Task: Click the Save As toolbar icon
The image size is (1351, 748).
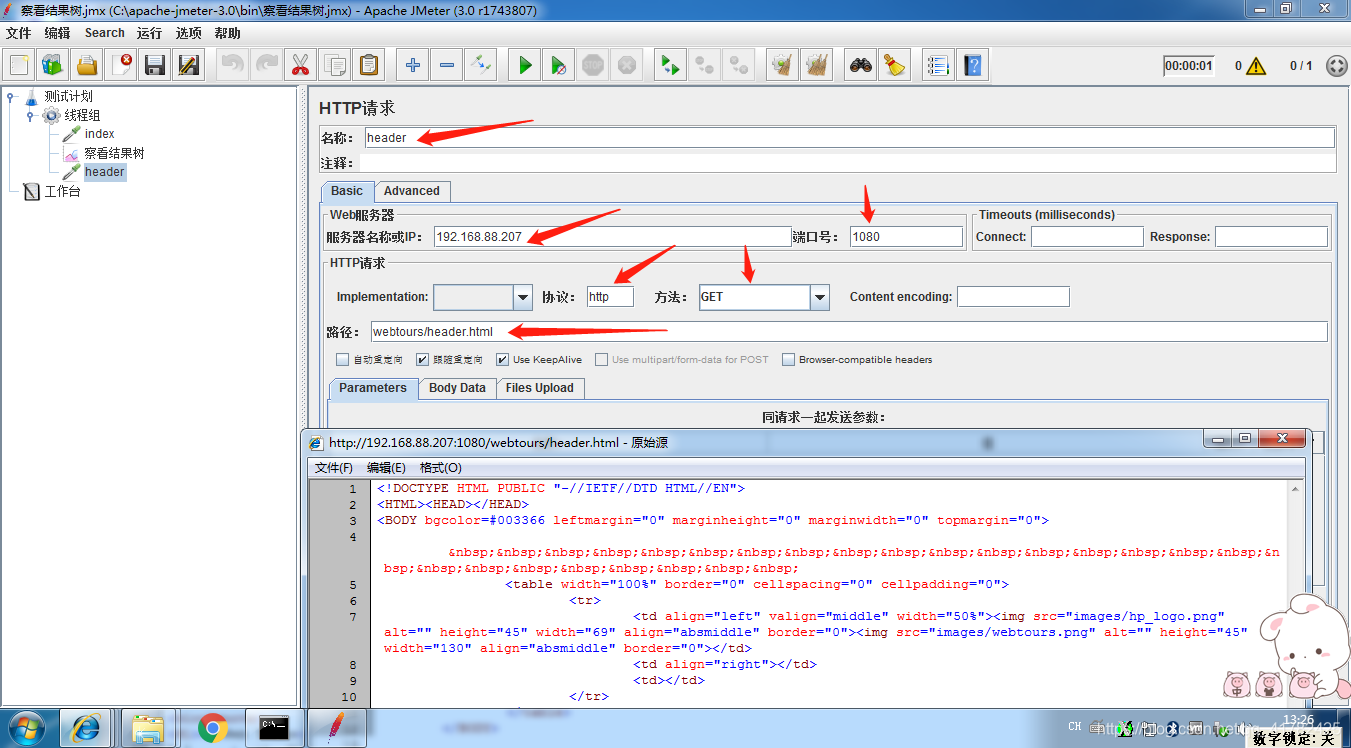Action: [x=189, y=66]
